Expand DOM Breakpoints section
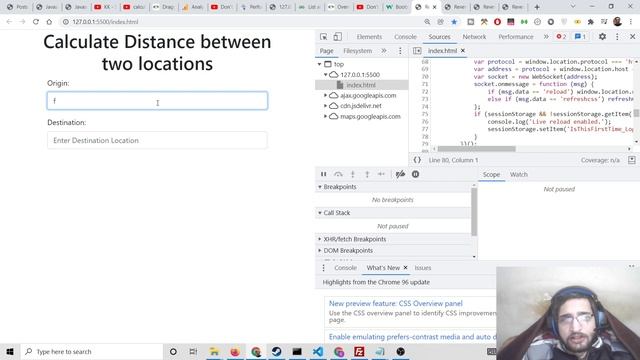The image size is (640, 360). (320, 251)
